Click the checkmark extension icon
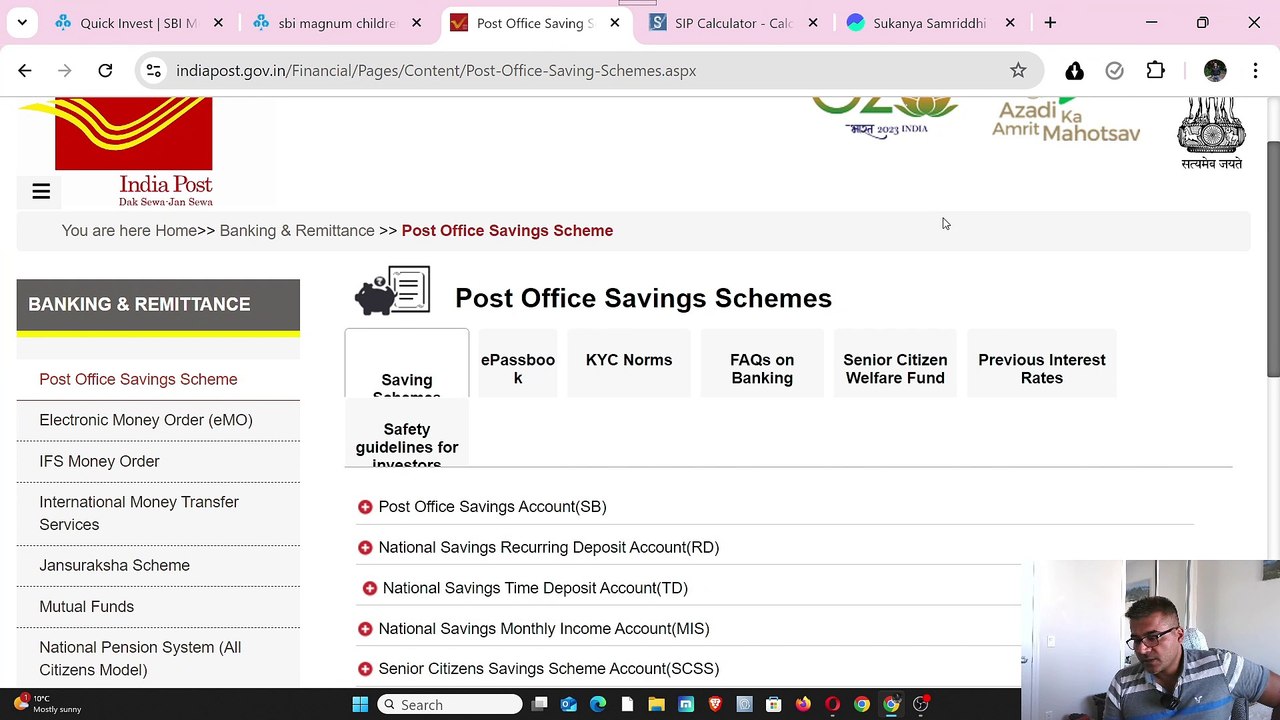 tap(1114, 70)
